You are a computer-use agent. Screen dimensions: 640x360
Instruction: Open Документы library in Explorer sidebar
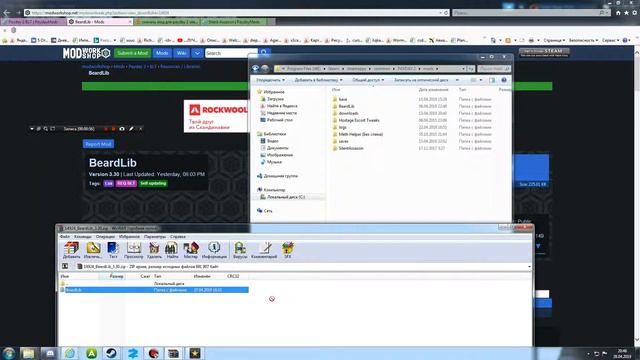point(277,148)
